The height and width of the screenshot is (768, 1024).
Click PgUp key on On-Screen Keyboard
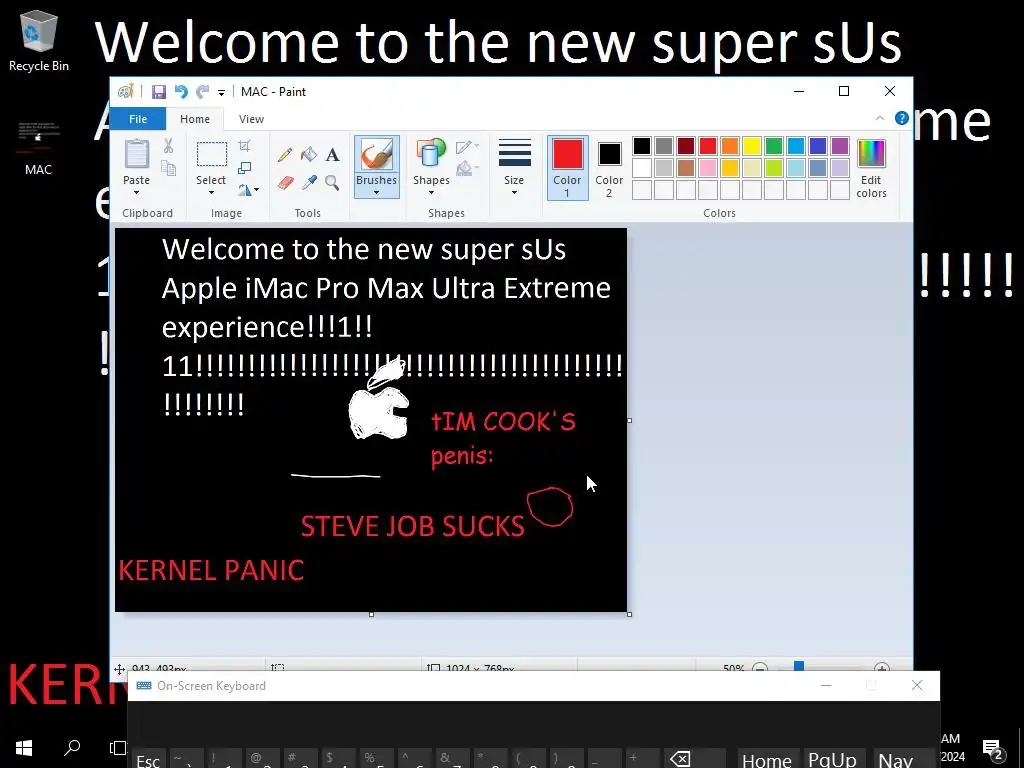(833, 759)
